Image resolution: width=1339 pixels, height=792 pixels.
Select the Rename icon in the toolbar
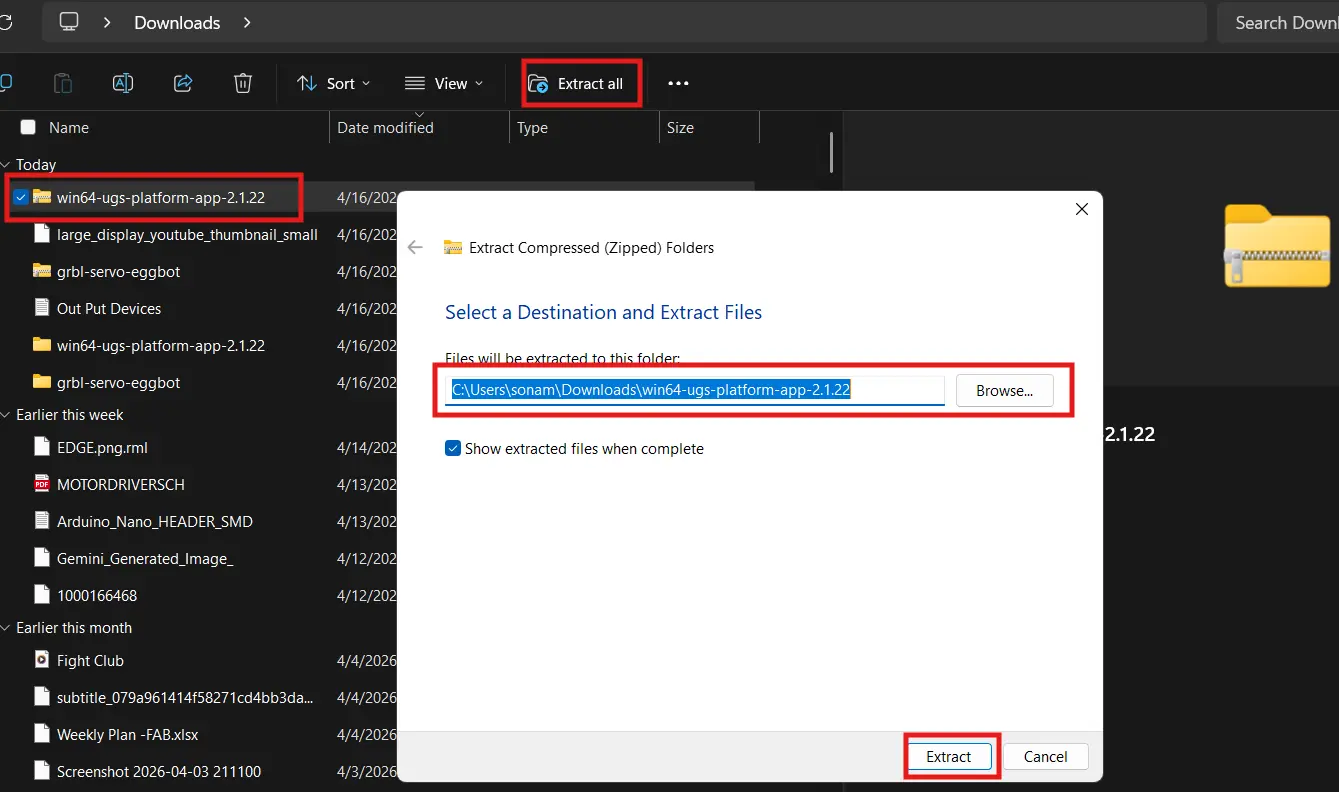[123, 83]
